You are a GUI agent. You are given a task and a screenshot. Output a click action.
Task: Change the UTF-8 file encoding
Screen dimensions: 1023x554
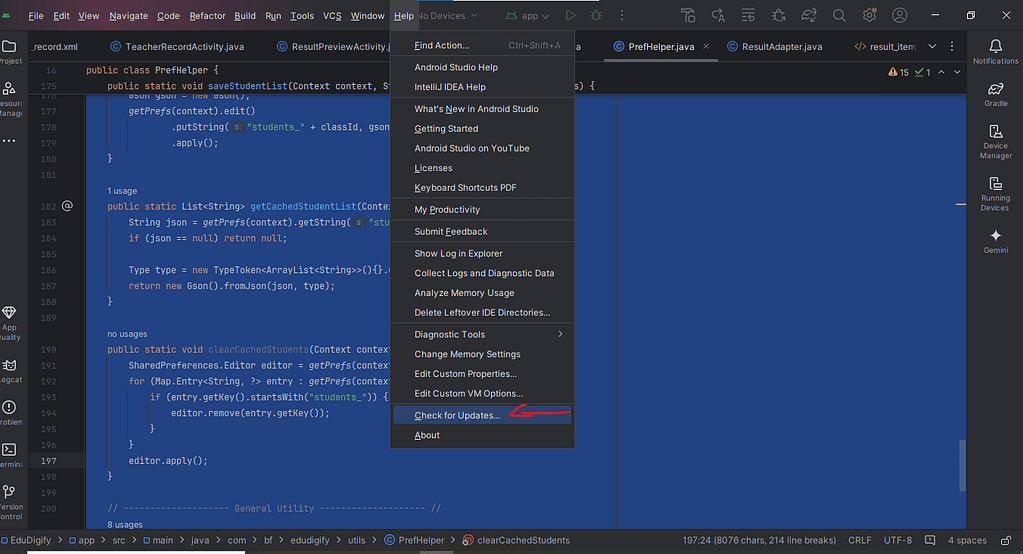(897, 540)
